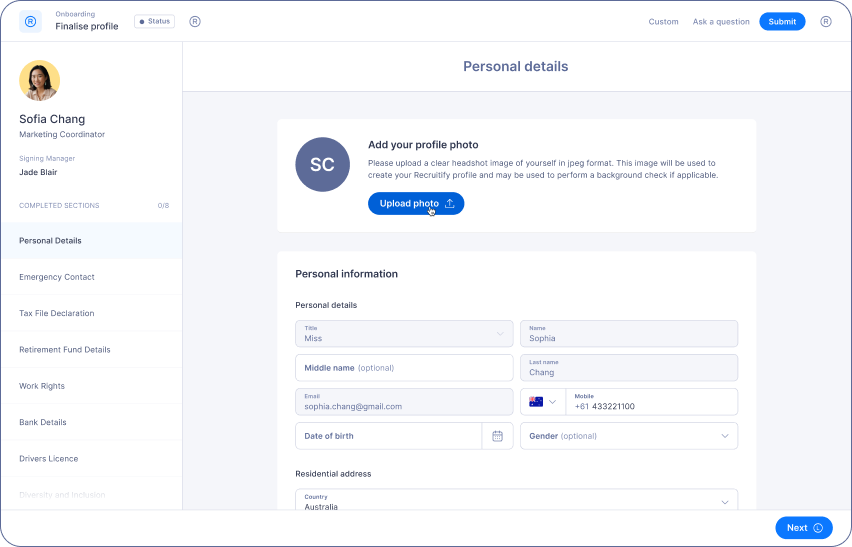Click the circled R icon beside Status
Viewport: 852px width, 547px height.
click(195, 22)
